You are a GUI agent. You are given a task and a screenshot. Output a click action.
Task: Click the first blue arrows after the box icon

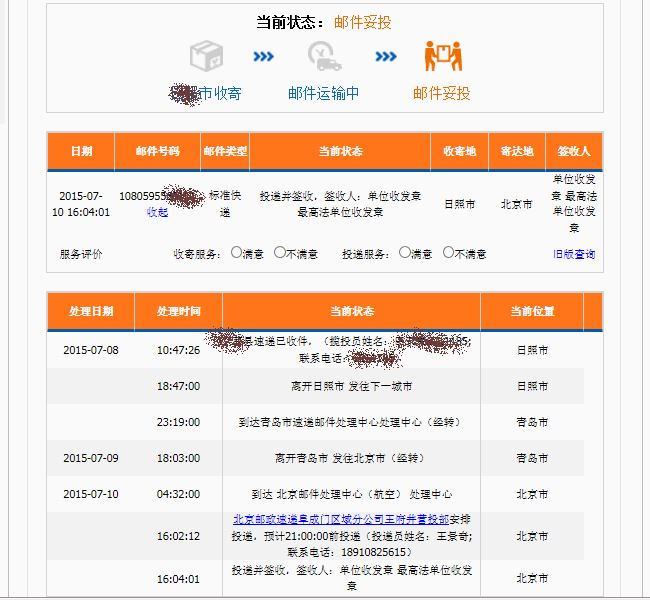point(263,57)
